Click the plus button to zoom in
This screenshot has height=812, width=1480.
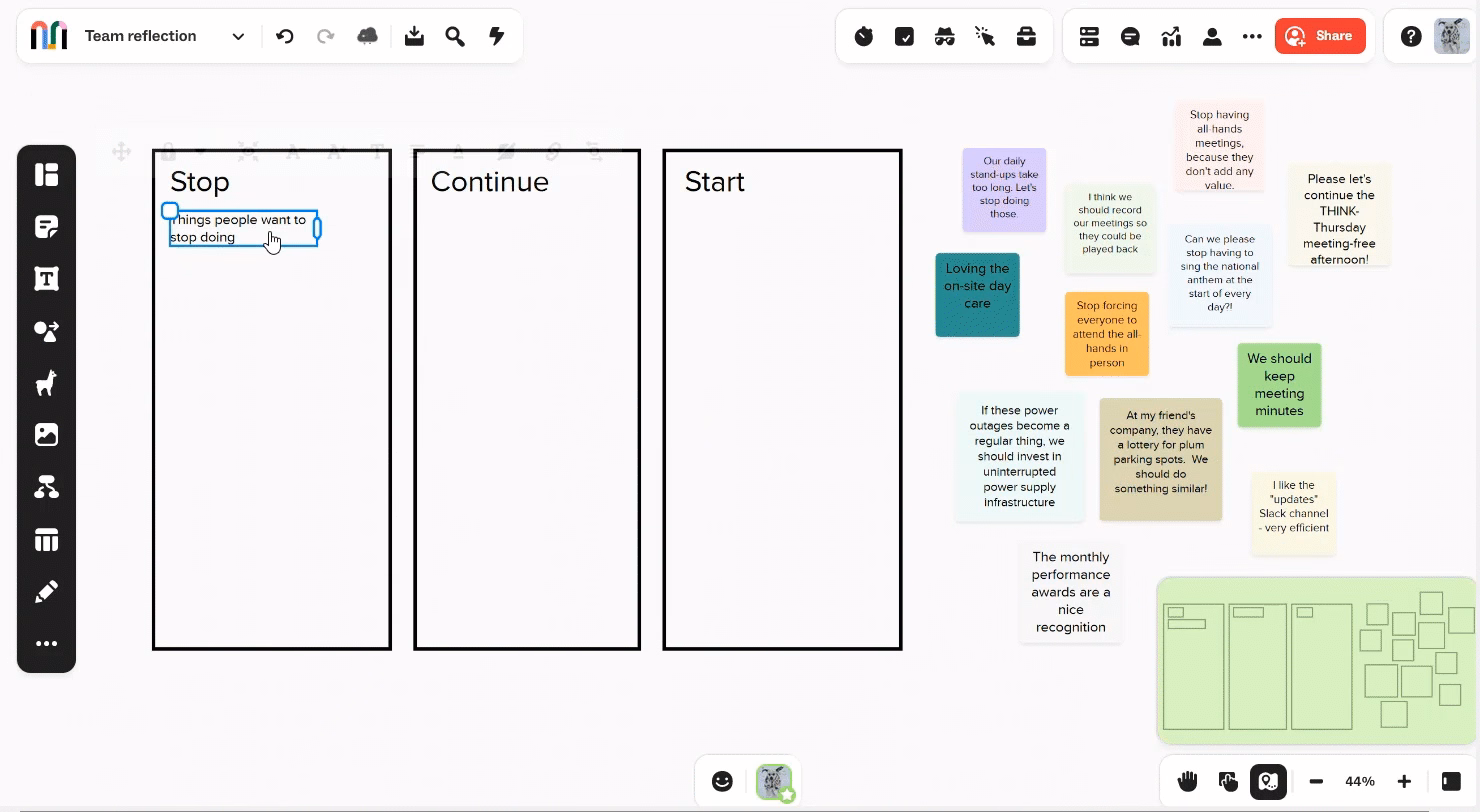(1404, 781)
